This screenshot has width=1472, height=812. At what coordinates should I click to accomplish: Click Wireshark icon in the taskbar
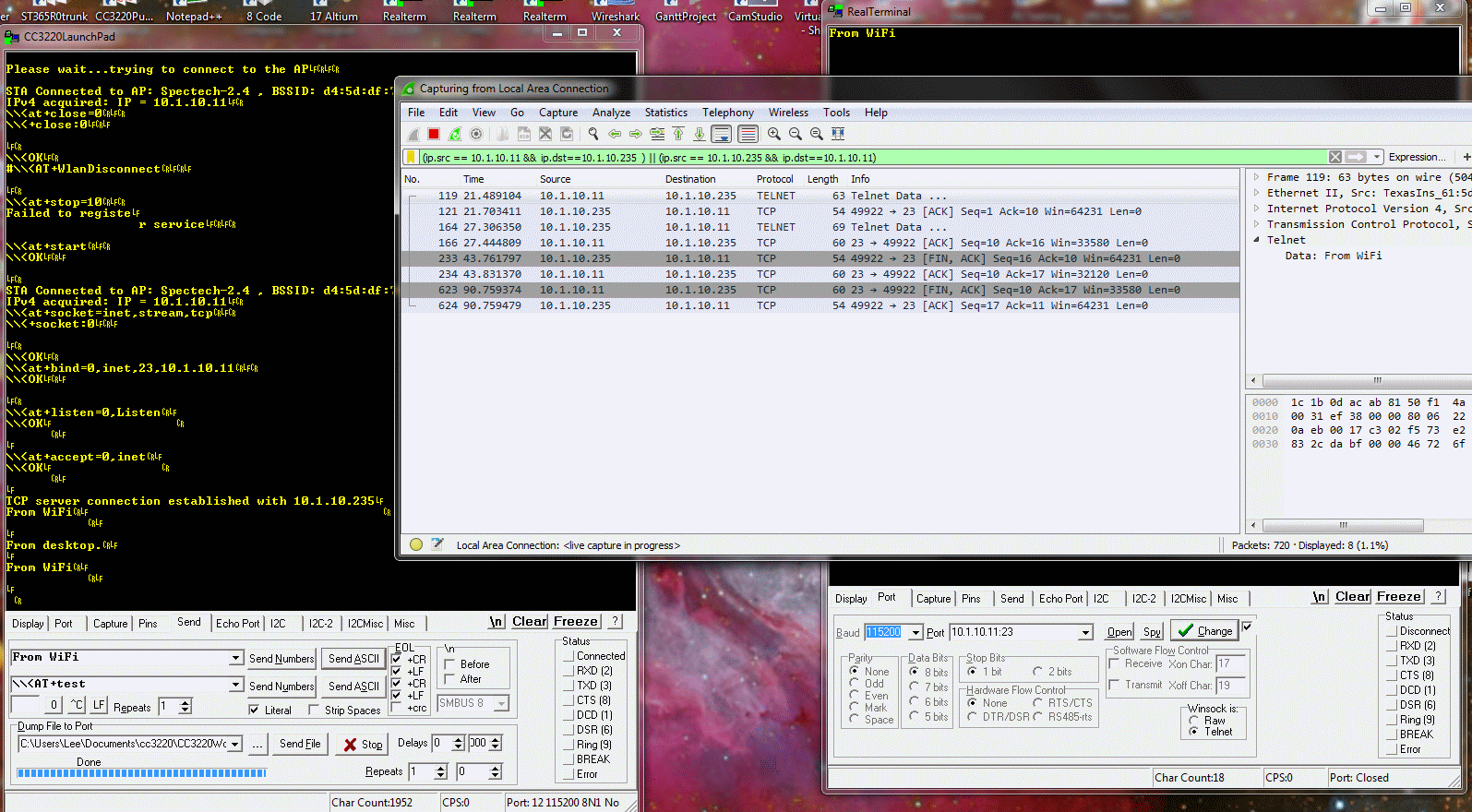coord(616,13)
